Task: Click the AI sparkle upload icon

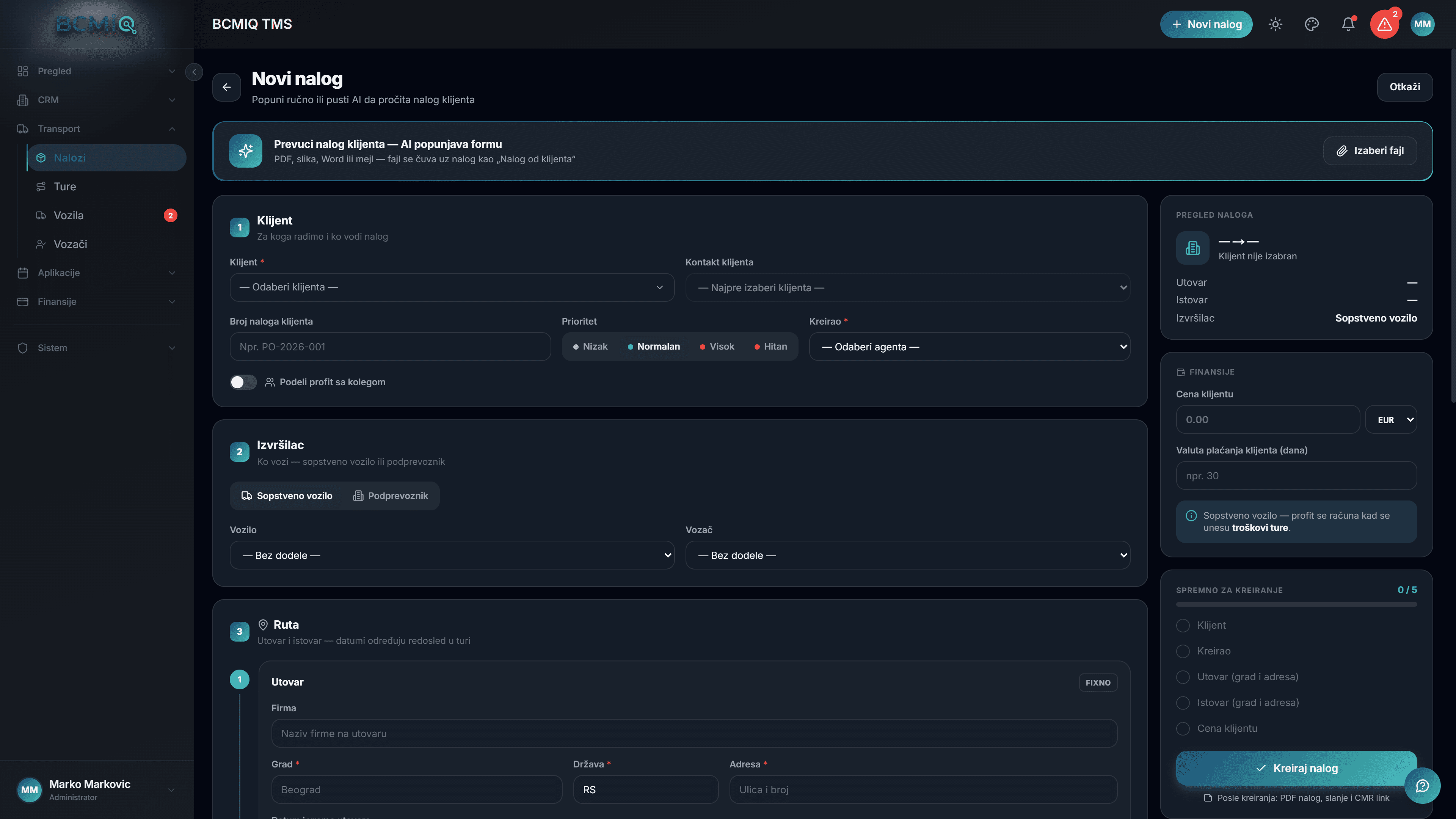Action: click(x=245, y=151)
